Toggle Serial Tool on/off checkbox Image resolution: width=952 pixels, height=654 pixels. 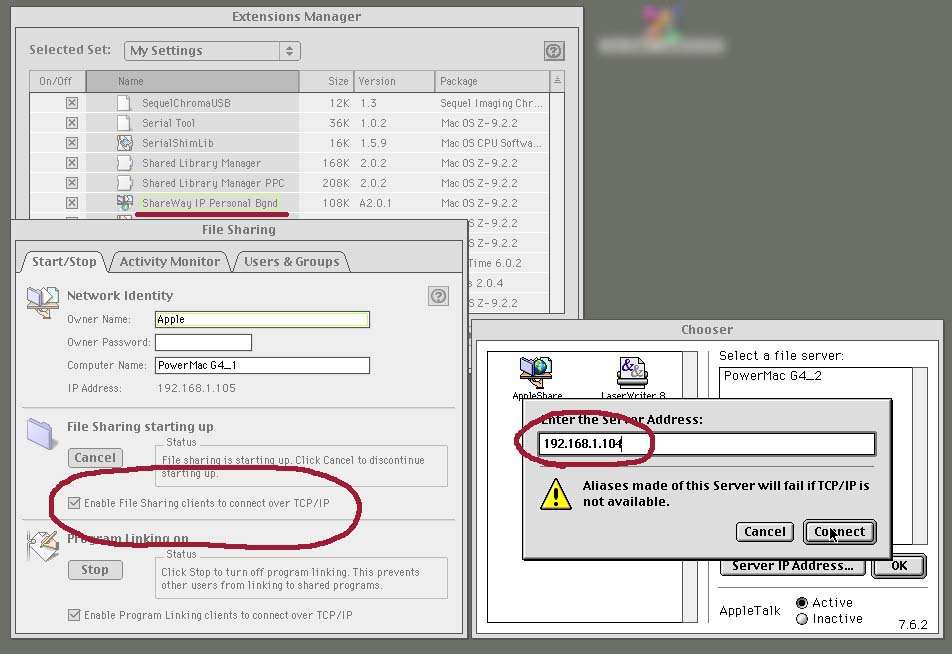pyautogui.click(x=72, y=123)
